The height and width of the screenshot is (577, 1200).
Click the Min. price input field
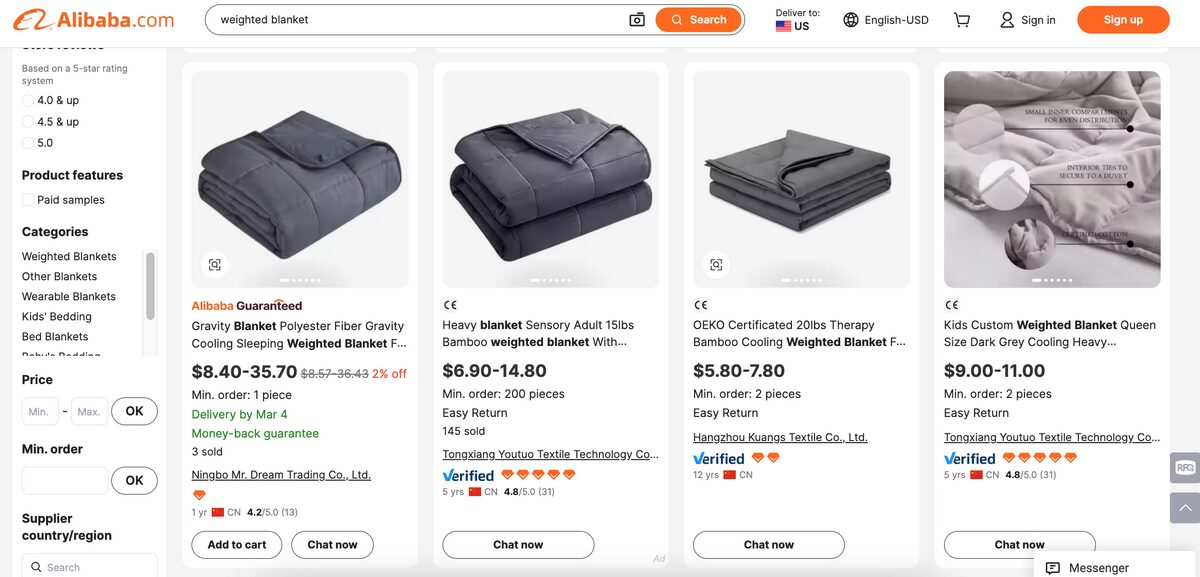[40, 411]
